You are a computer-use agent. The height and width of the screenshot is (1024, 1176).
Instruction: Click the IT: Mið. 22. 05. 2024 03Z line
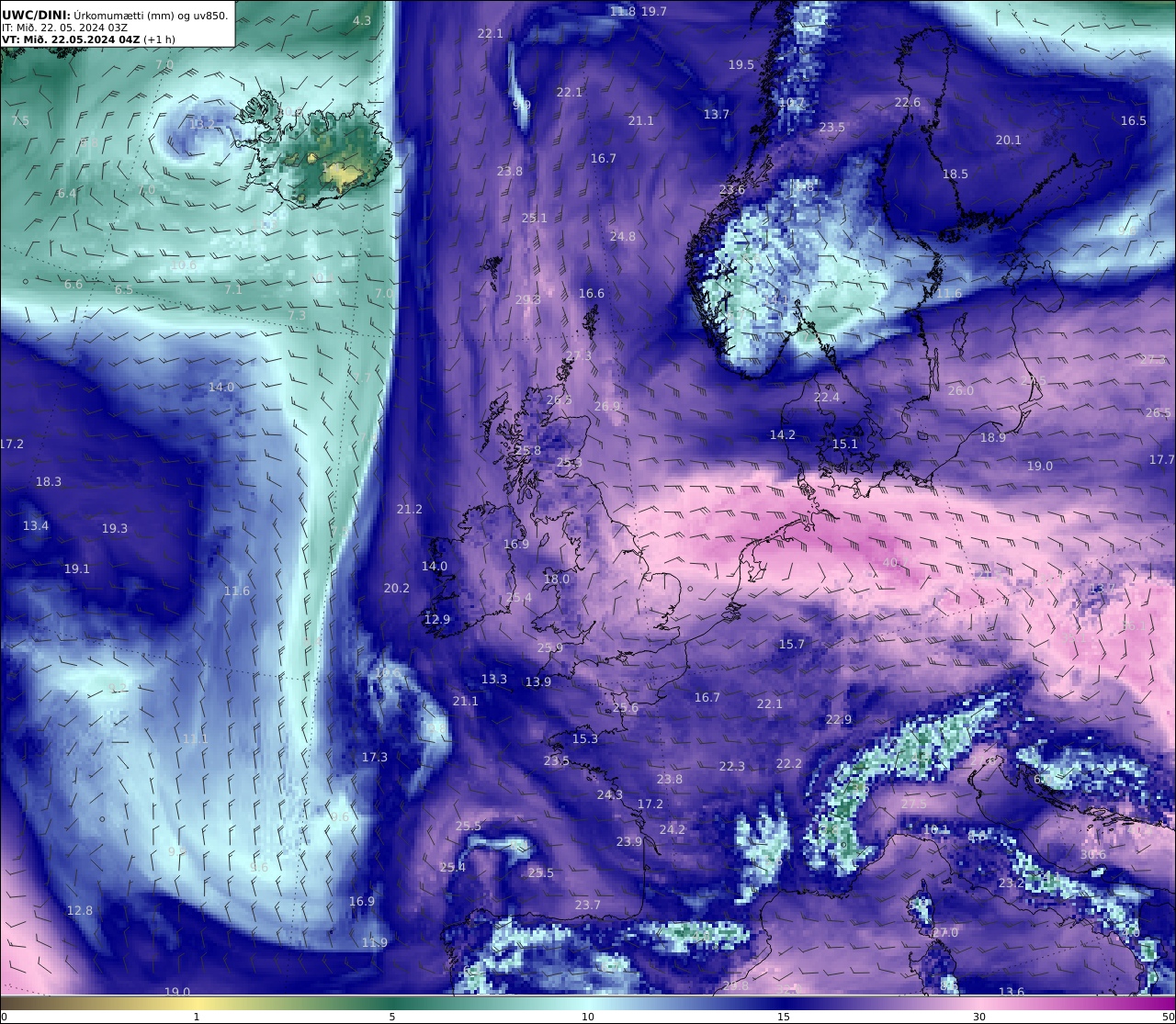[x=65, y=28]
